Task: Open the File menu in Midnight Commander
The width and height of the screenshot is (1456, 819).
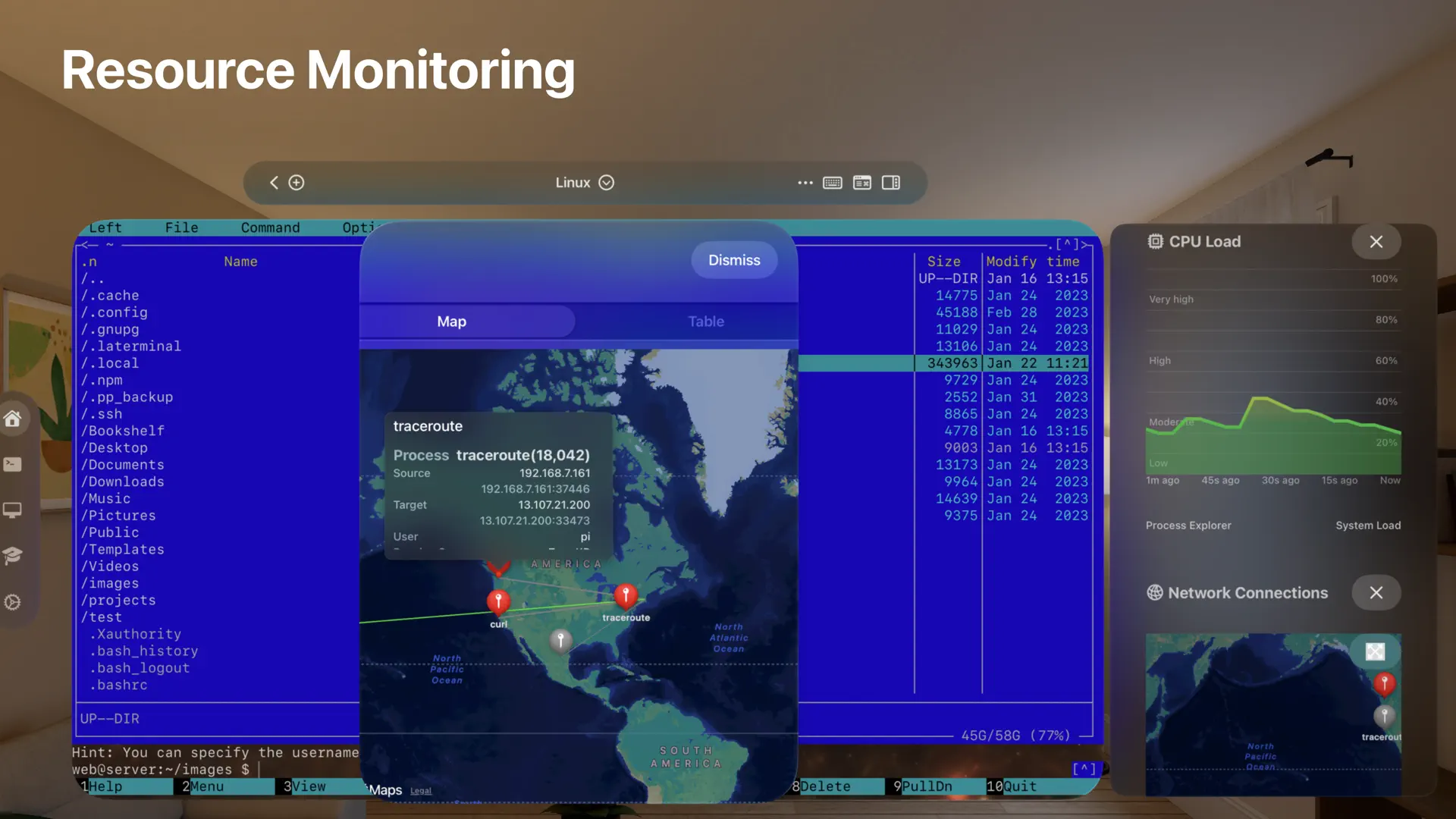Action: 181,227
